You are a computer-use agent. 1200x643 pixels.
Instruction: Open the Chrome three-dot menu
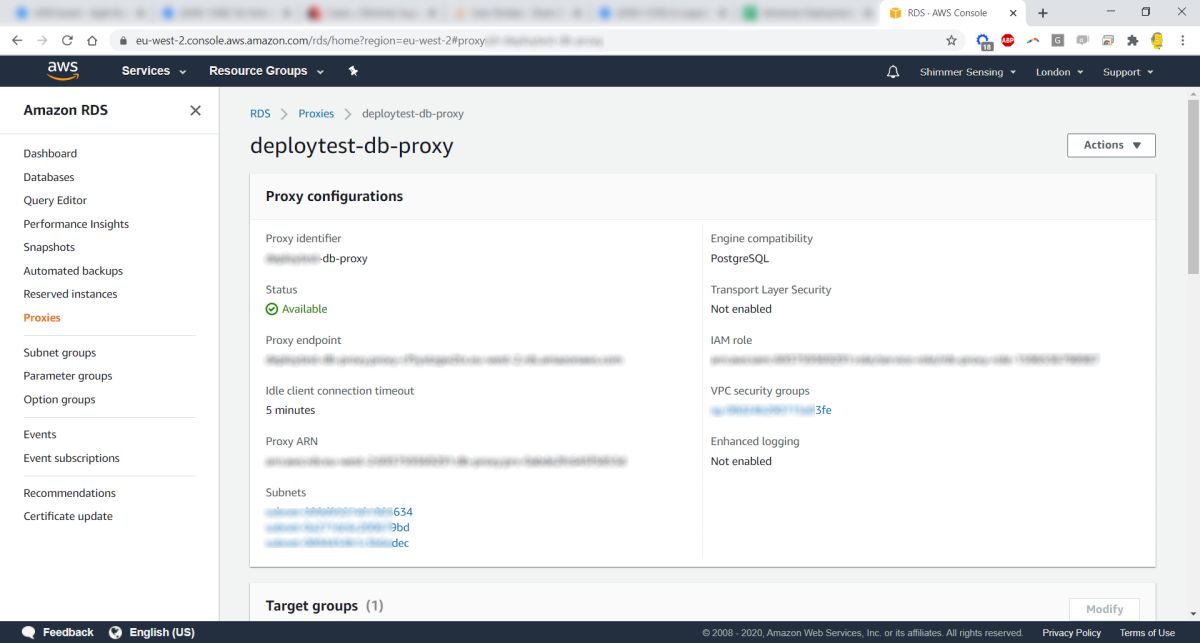pos(1182,41)
